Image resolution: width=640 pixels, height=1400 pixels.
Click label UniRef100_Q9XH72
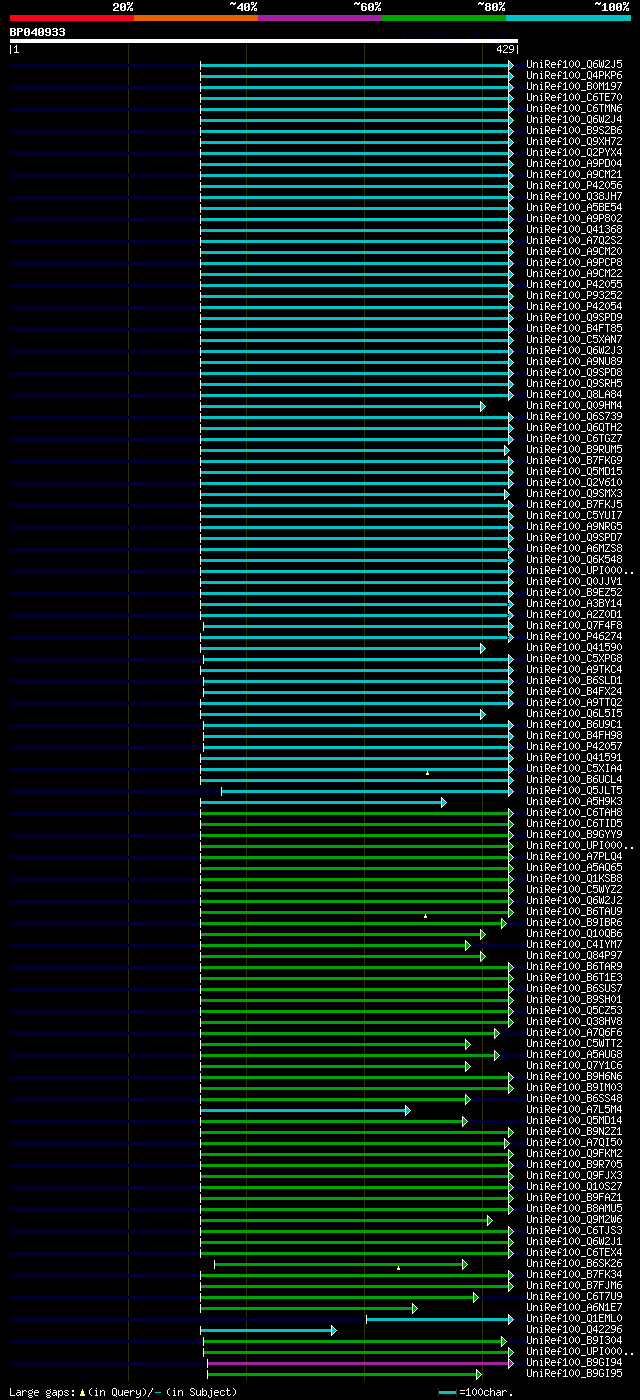tap(574, 141)
